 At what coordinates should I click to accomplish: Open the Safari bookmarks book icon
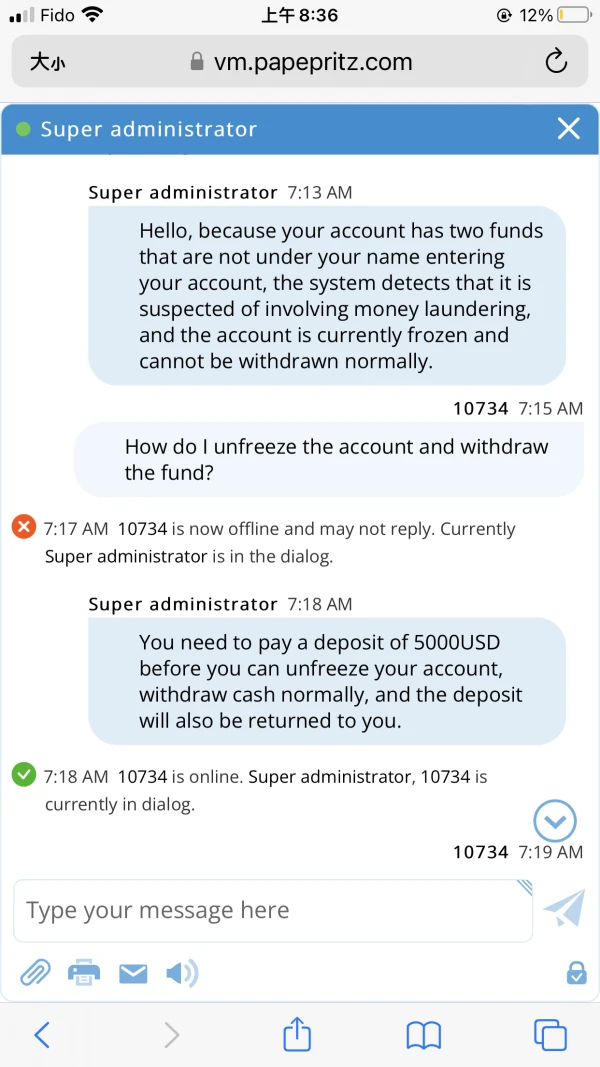[x=424, y=1034]
